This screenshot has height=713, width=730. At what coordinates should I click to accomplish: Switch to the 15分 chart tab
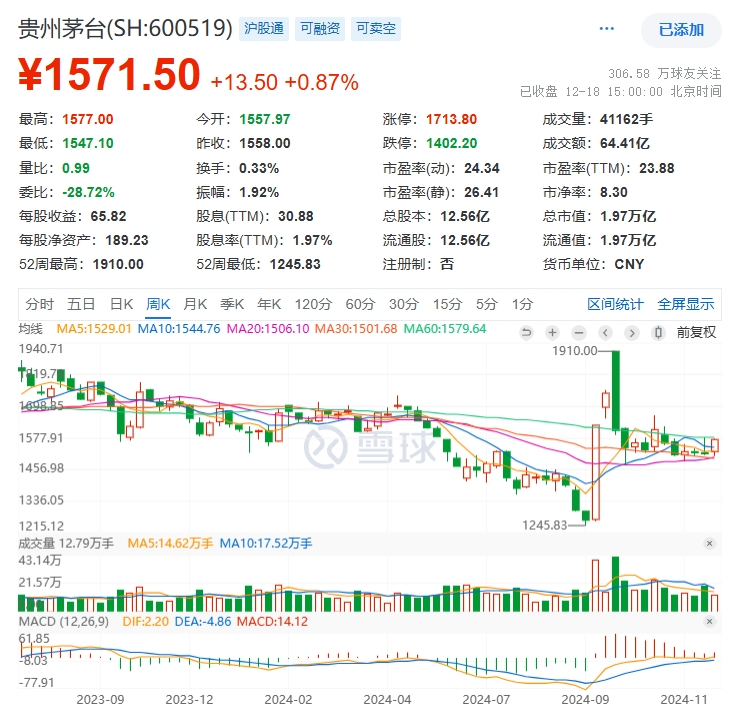click(447, 304)
